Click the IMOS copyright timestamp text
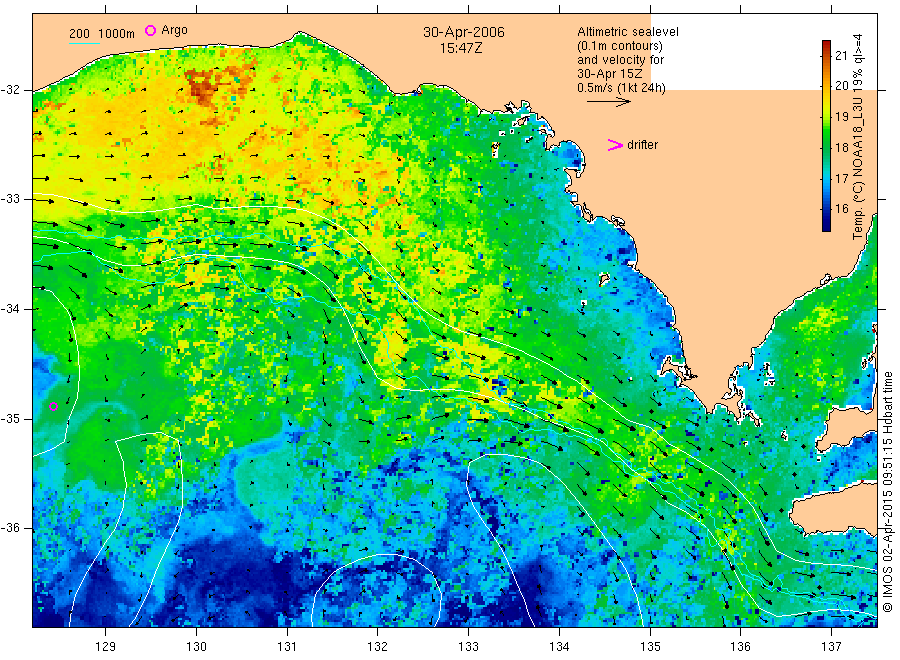The height and width of the screenshot is (660, 900). tap(887, 491)
